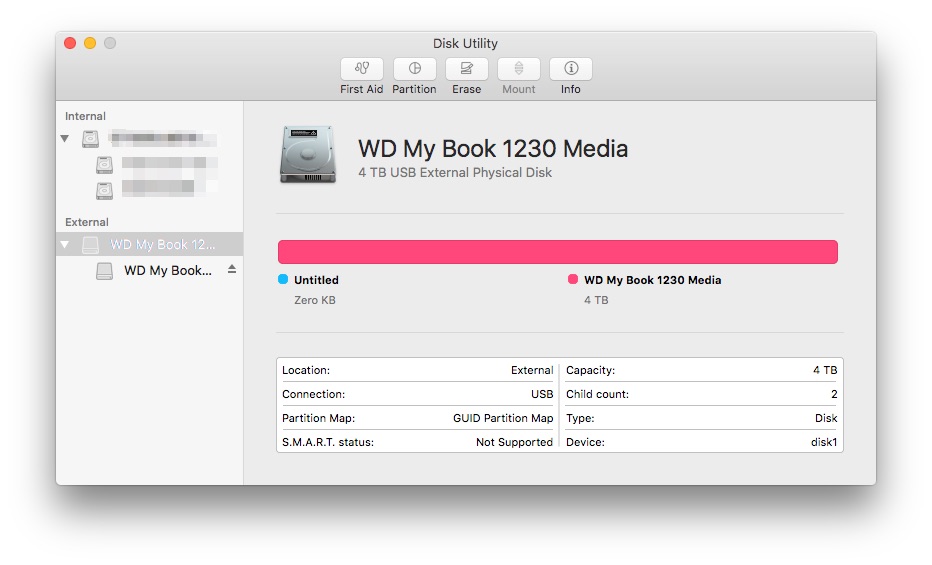The height and width of the screenshot is (565, 932).
Task: Click the large hard drive icon
Action: 308,154
